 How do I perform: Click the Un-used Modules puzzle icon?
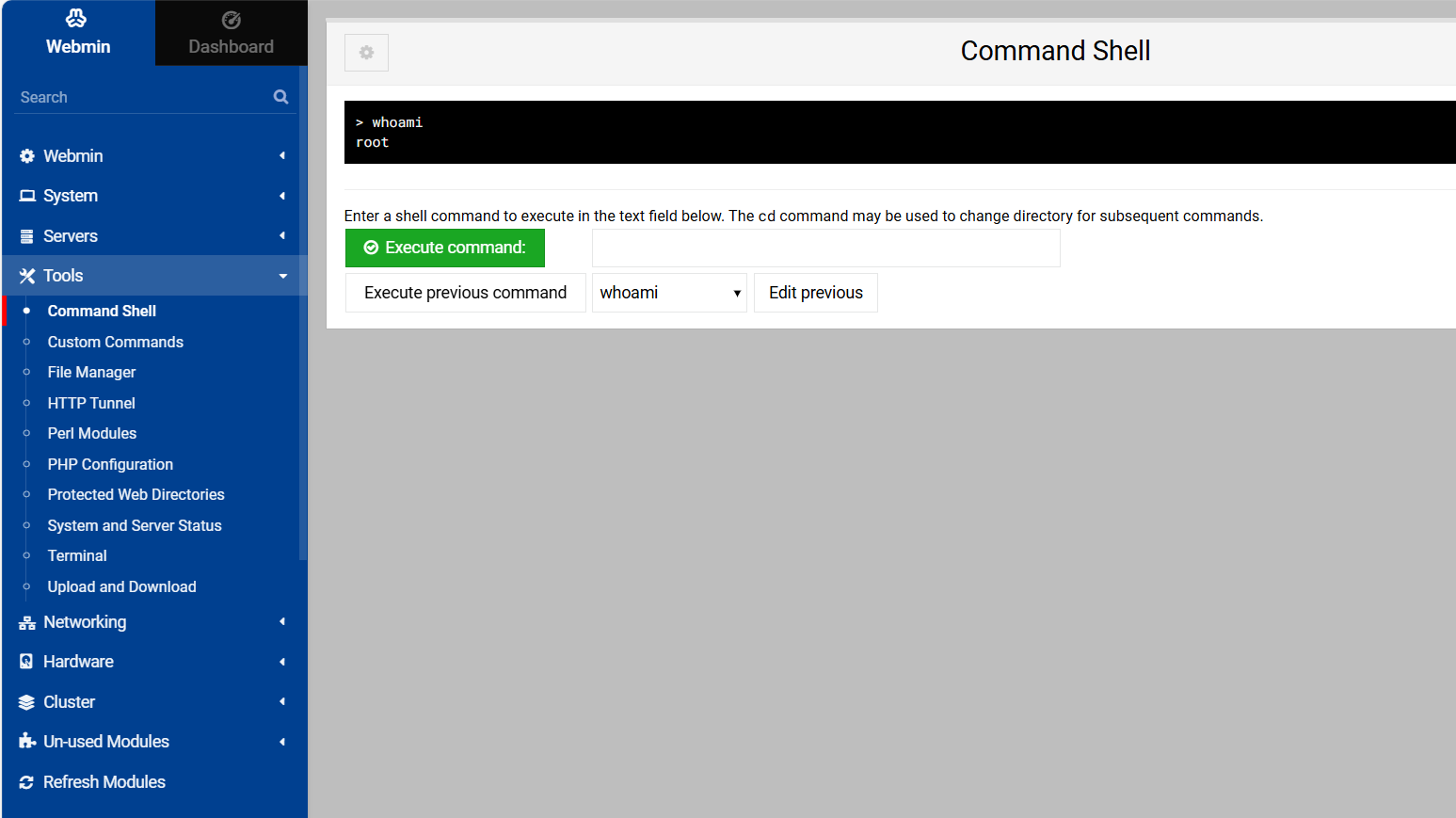[27, 742]
